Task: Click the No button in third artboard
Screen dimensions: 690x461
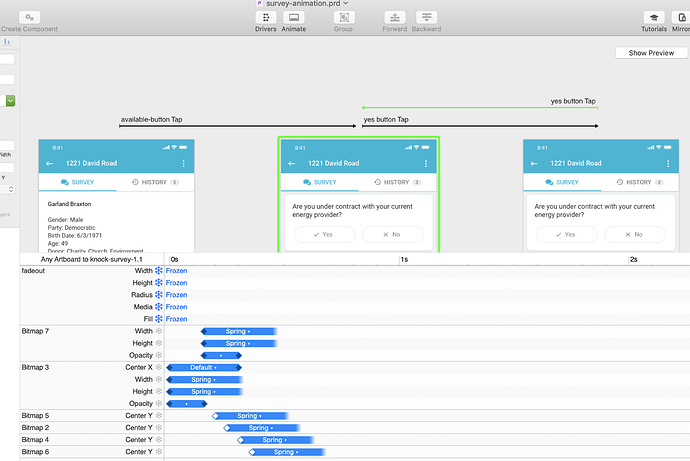Action: (635, 234)
